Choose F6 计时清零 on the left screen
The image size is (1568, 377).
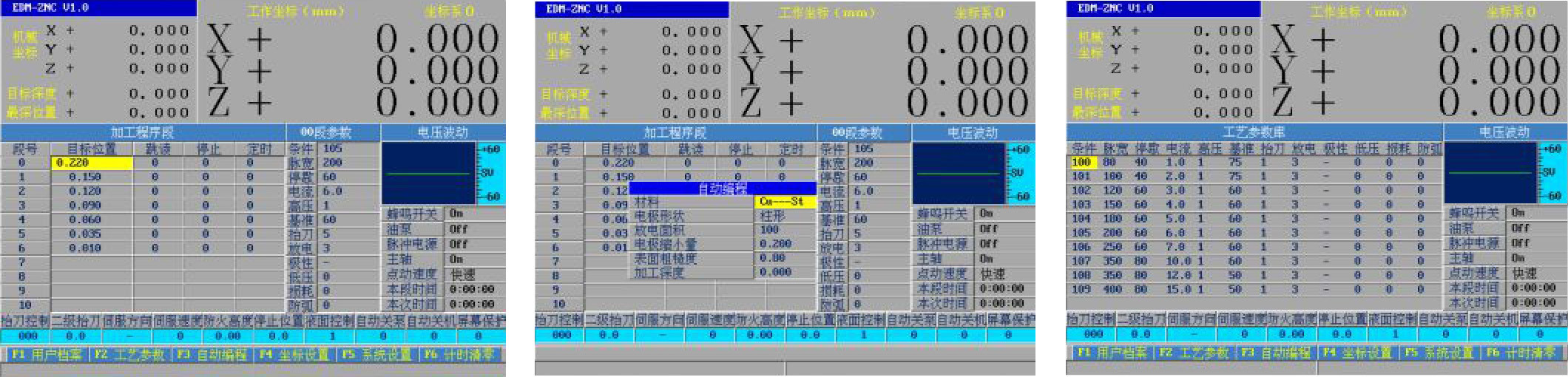tap(459, 355)
